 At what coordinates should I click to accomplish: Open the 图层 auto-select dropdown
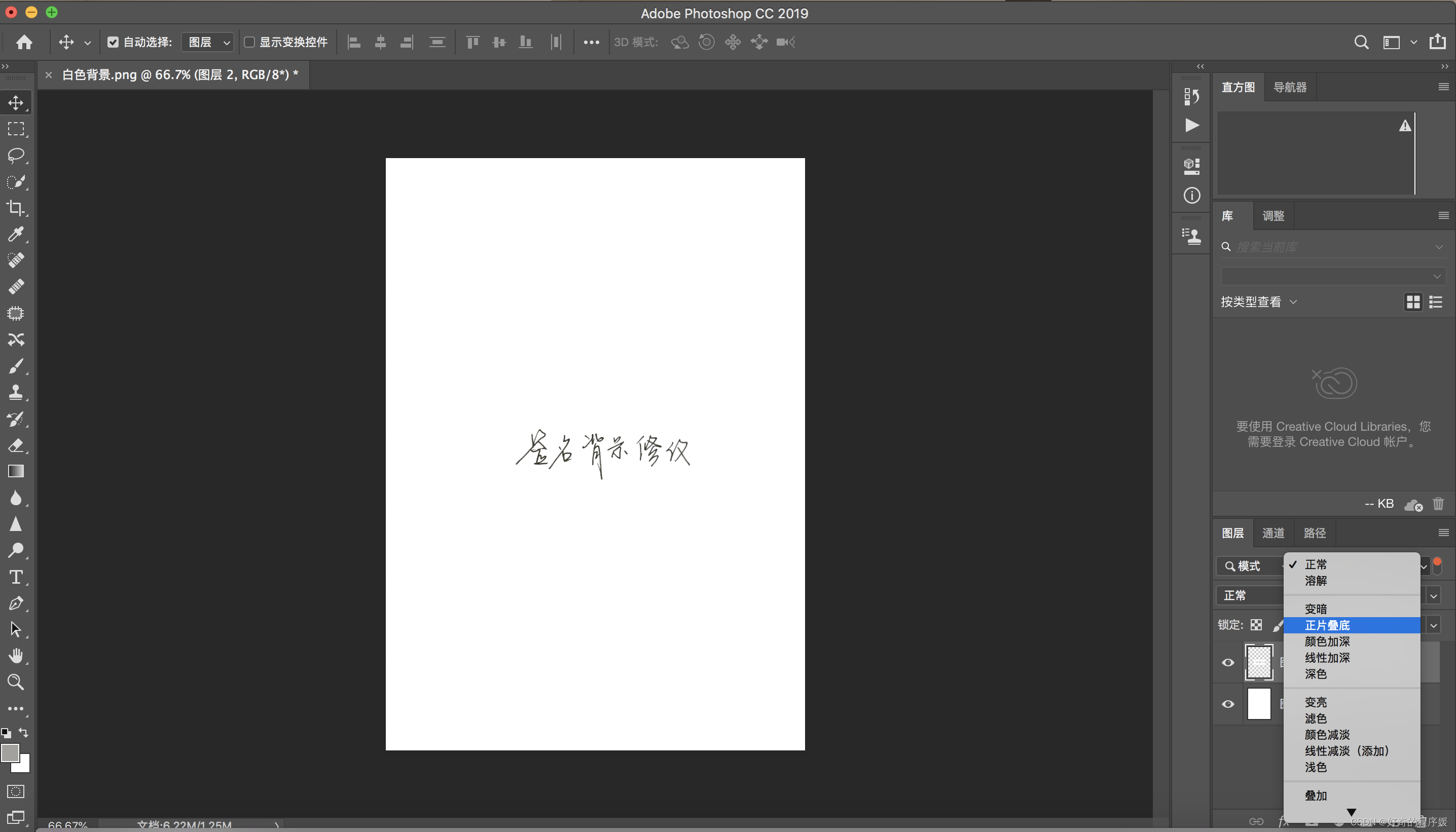[x=208, y=42]
